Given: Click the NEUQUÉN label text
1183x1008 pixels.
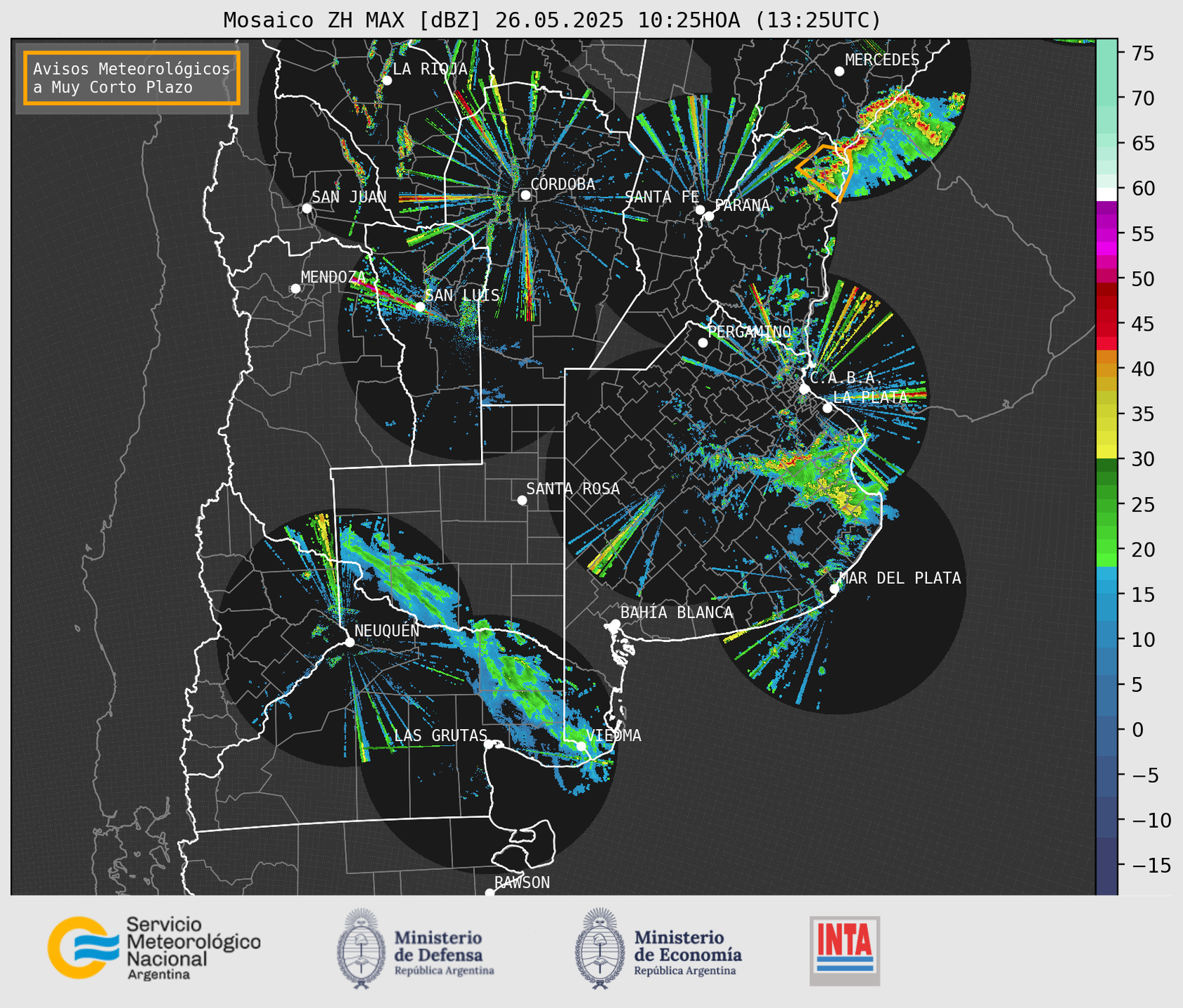Looking at the screenshot, I should point(387,630).
